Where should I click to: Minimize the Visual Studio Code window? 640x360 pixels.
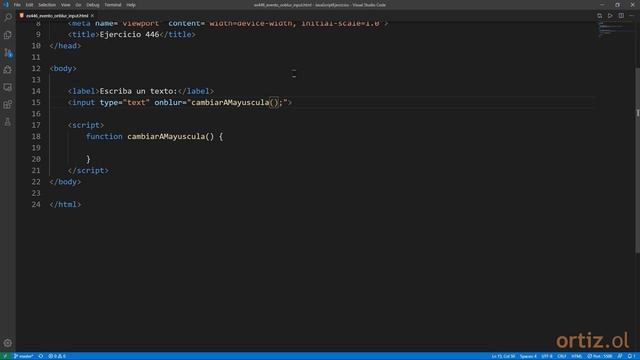tap(602, 5)
